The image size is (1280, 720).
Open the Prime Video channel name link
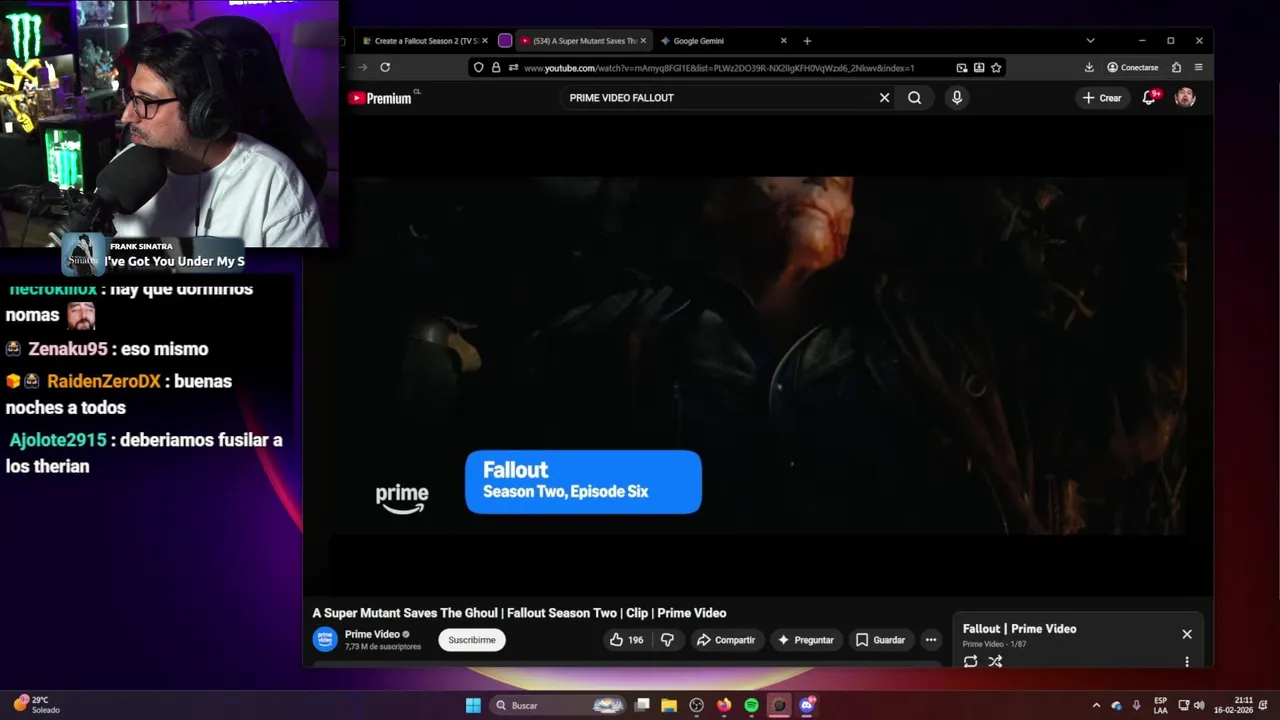[372, 634]
